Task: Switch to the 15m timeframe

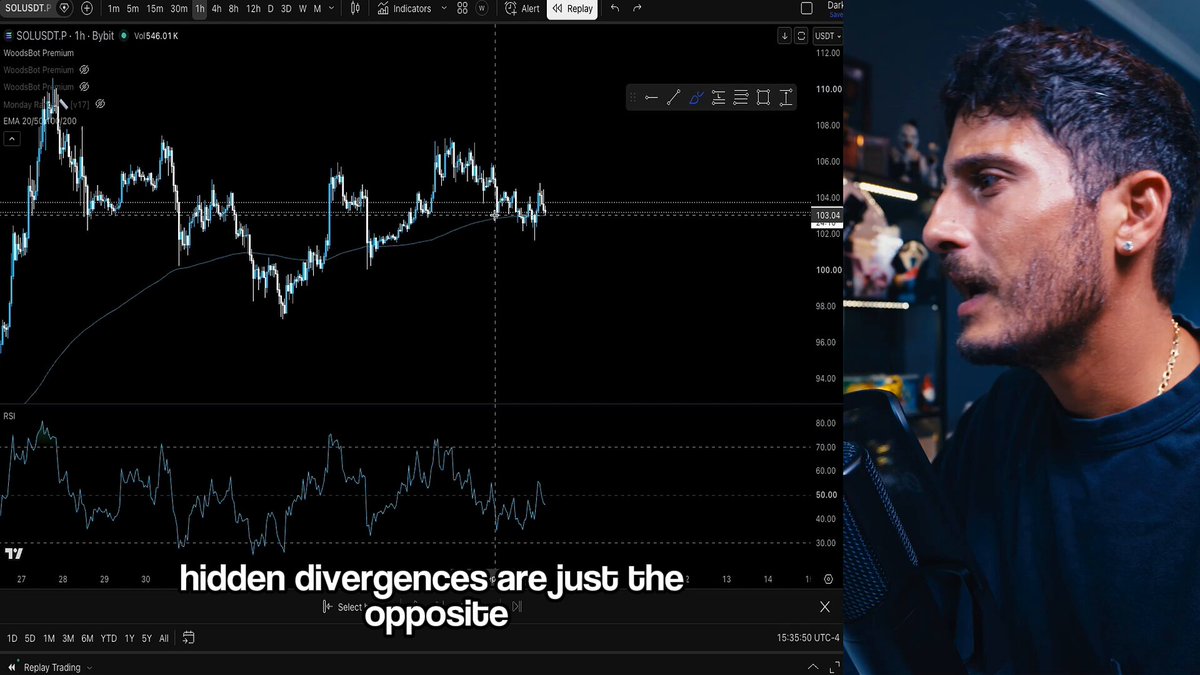Action: pos(155,9)
